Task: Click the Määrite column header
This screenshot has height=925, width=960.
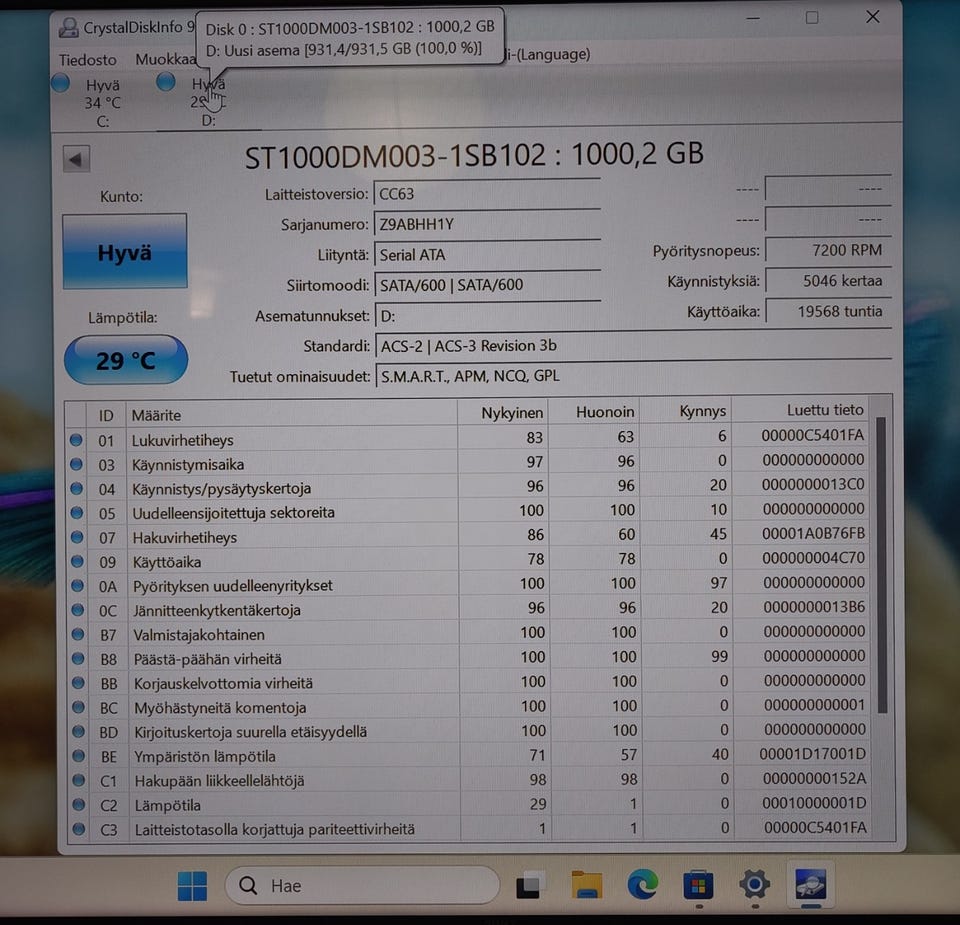Action: [x=291, y=414]
